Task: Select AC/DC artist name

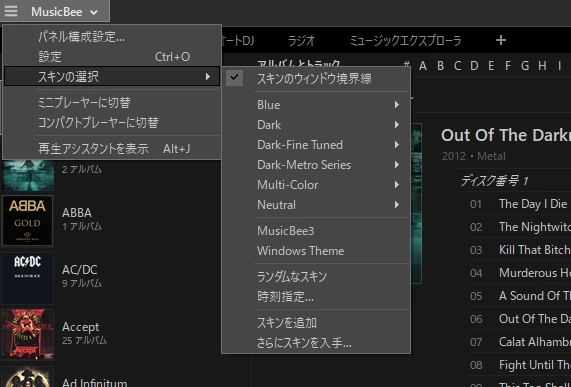Action: (x=80, y=270)
